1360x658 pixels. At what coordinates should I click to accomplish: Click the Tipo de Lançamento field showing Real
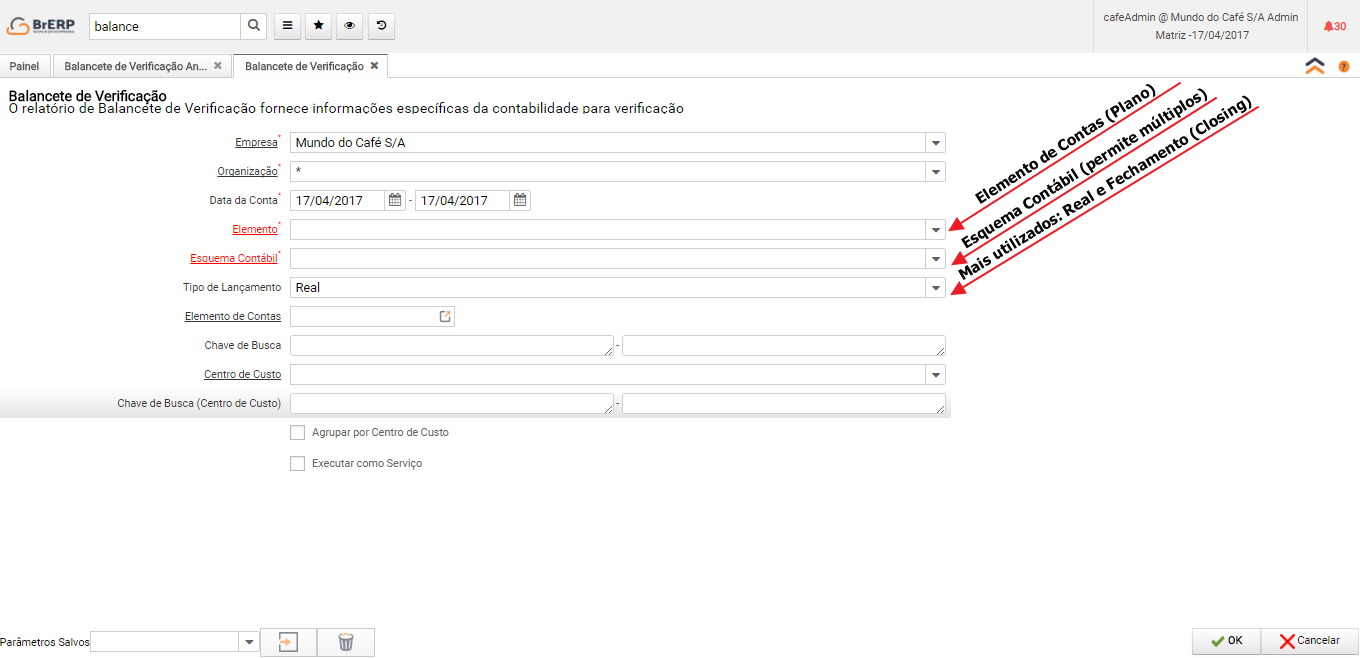pyautogui.click(x=608, y=288)
